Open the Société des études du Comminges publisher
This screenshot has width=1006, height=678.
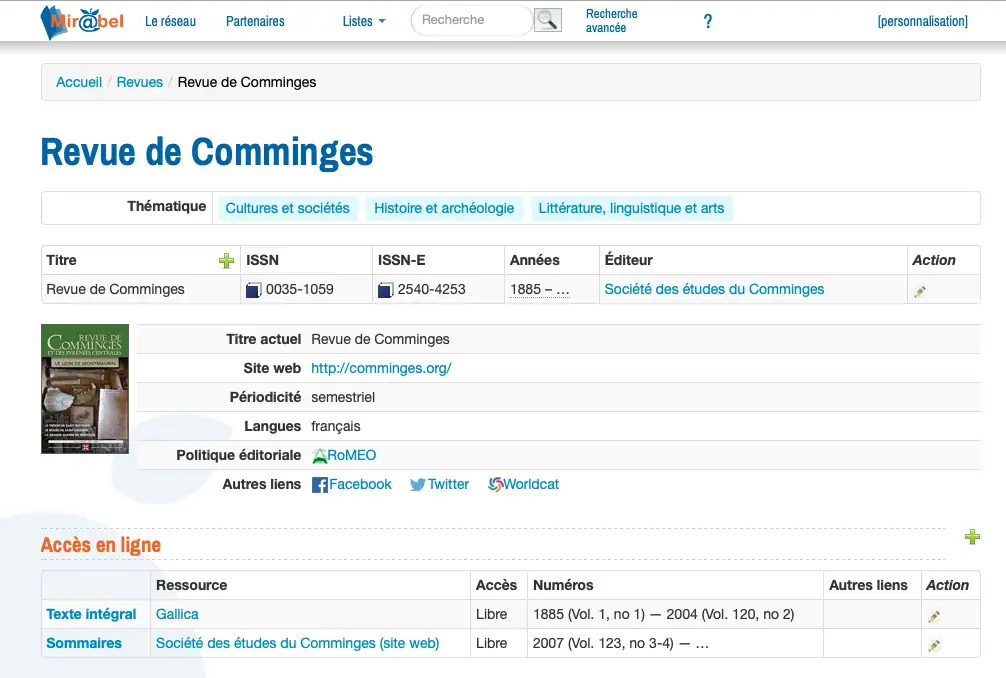point(714,289)
